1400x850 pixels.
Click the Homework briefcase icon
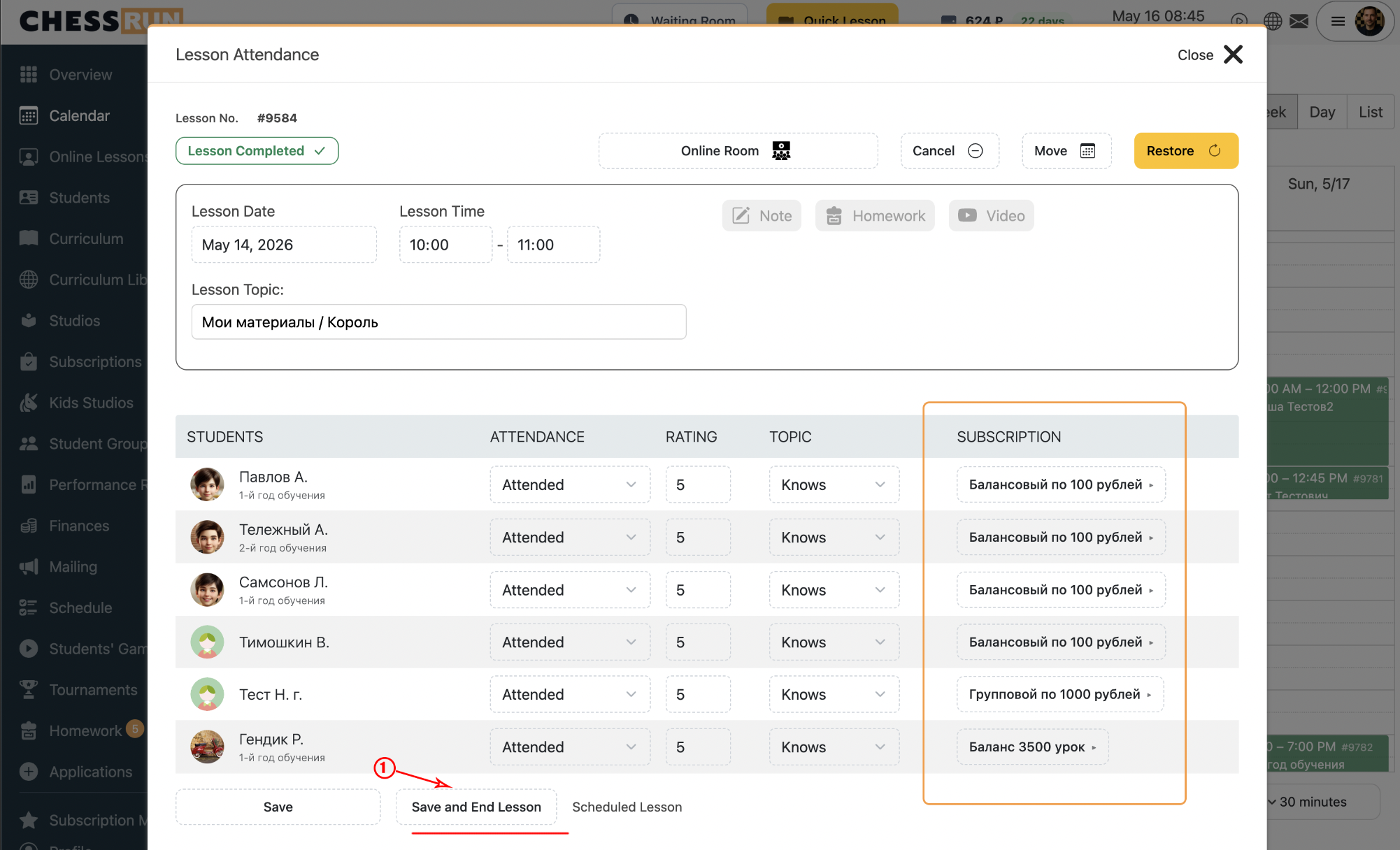(x=834, y=215)
